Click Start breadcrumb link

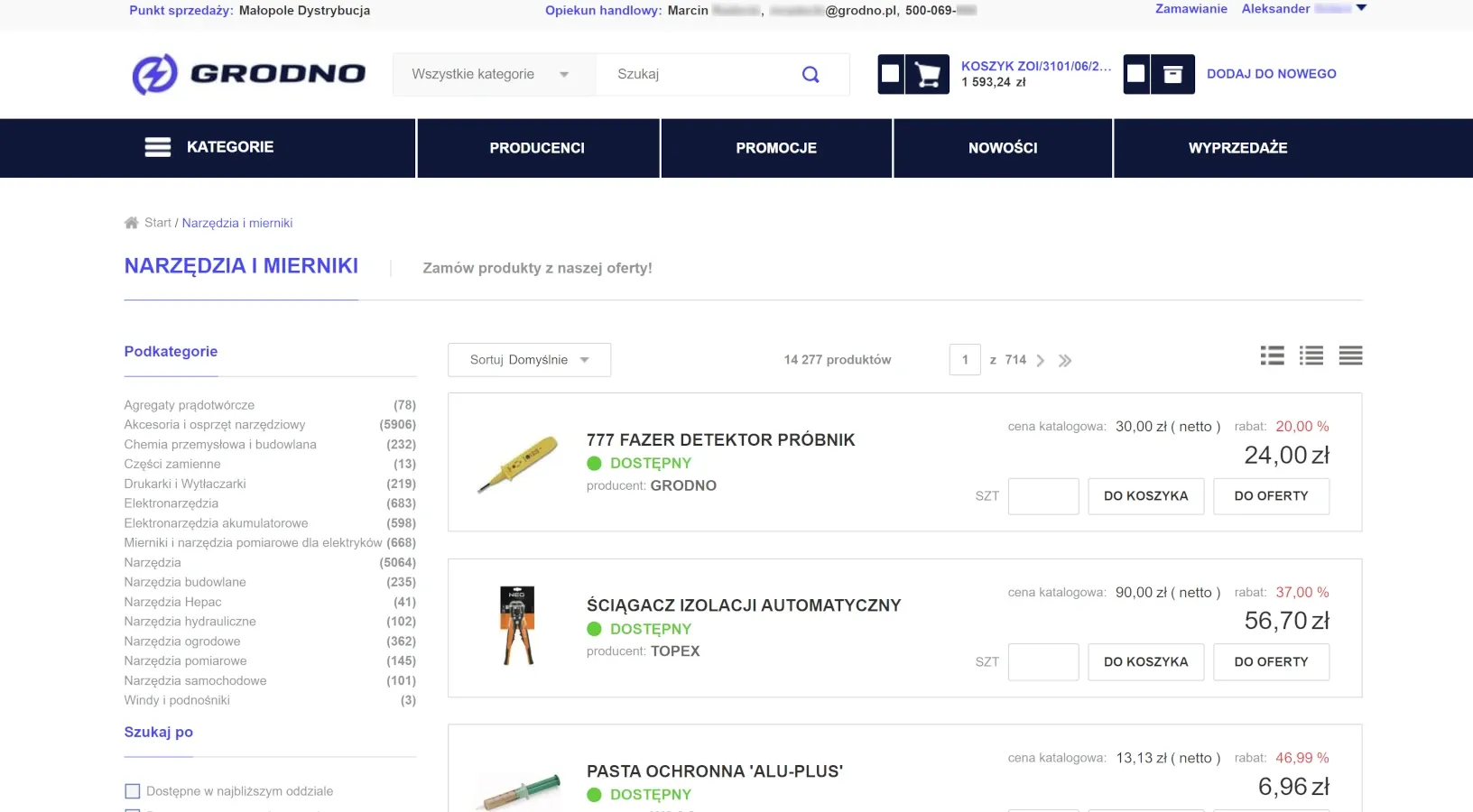pos(158,223)
